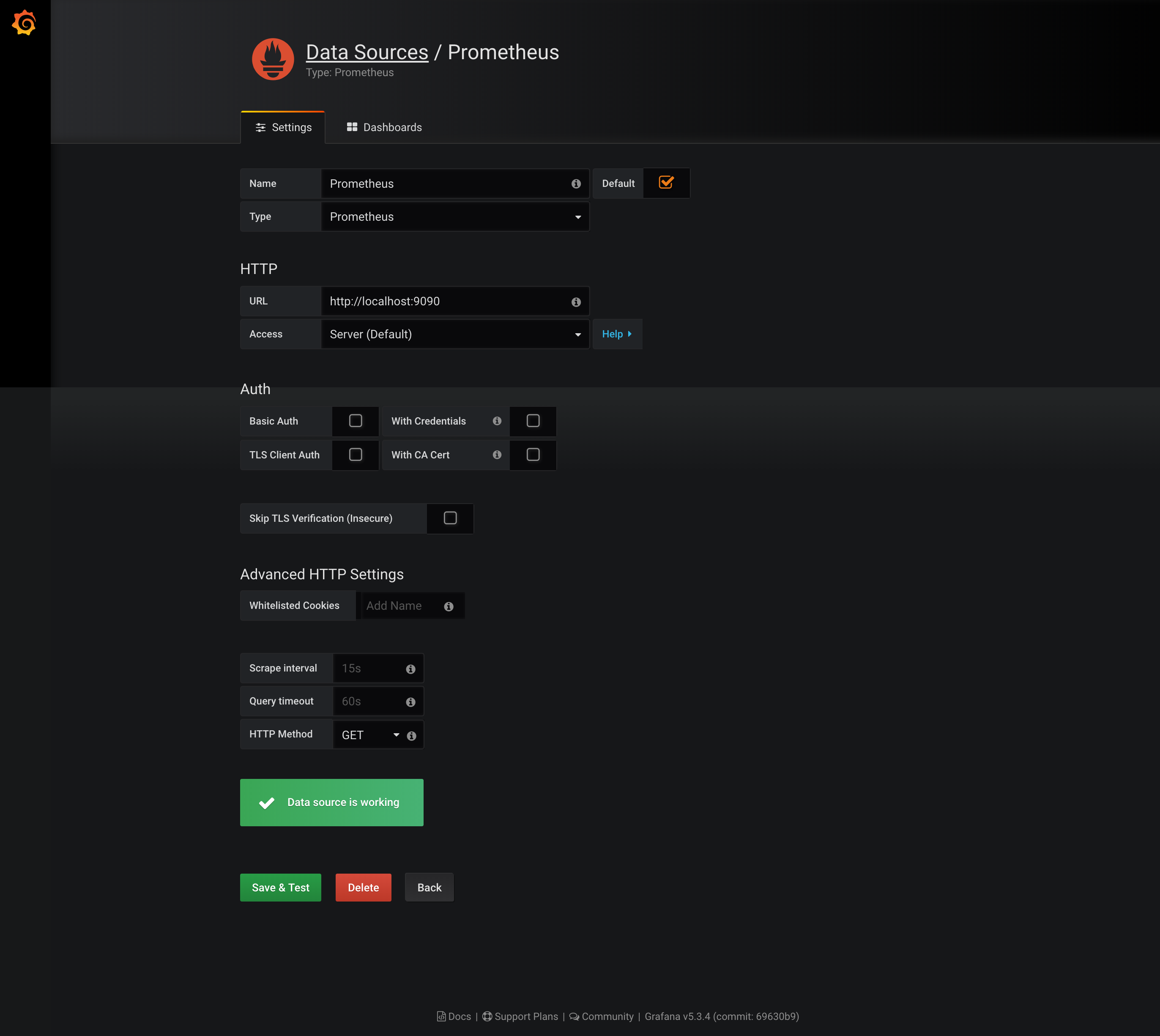Click the info icon in URL field
This screenshot has width=1160, height=1036.
[x=576, y=301]
